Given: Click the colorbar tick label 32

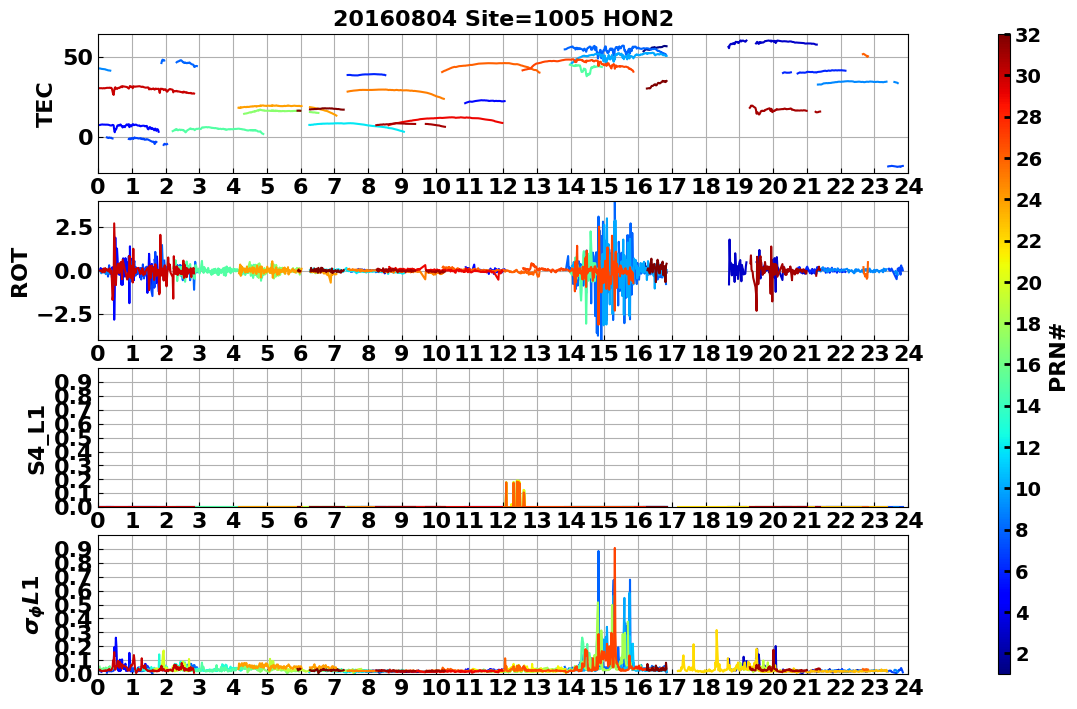Looking at the screenshot, I should 1029,35.
